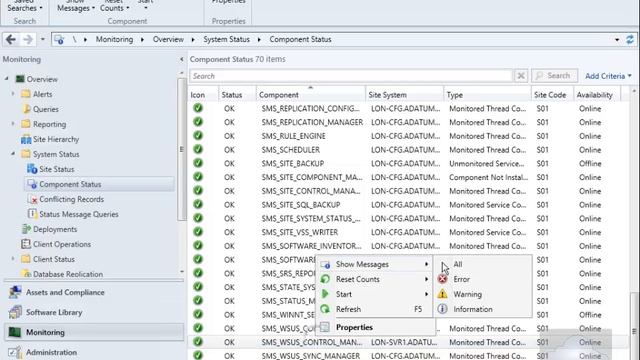Select the Component Status tree item
Screen dimensions: 640x360
[x=100, y=184]
